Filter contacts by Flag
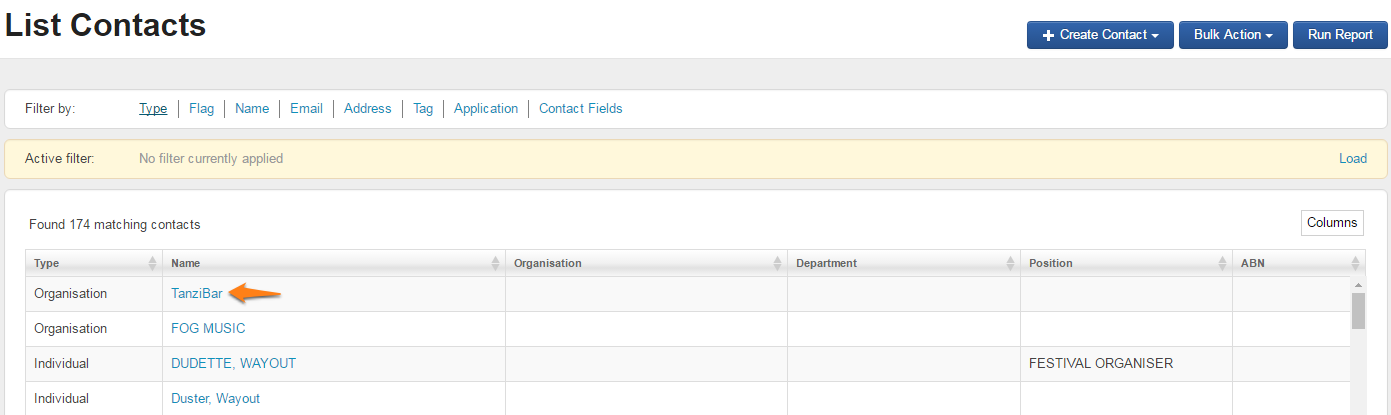Image resolution: width=1391 pixels, height=415 pixels. pos(201,108)
